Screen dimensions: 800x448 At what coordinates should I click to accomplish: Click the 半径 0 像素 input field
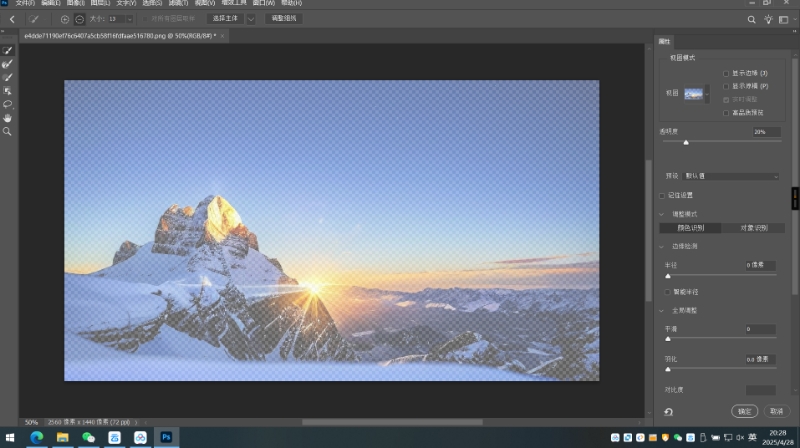pos(761,265)
